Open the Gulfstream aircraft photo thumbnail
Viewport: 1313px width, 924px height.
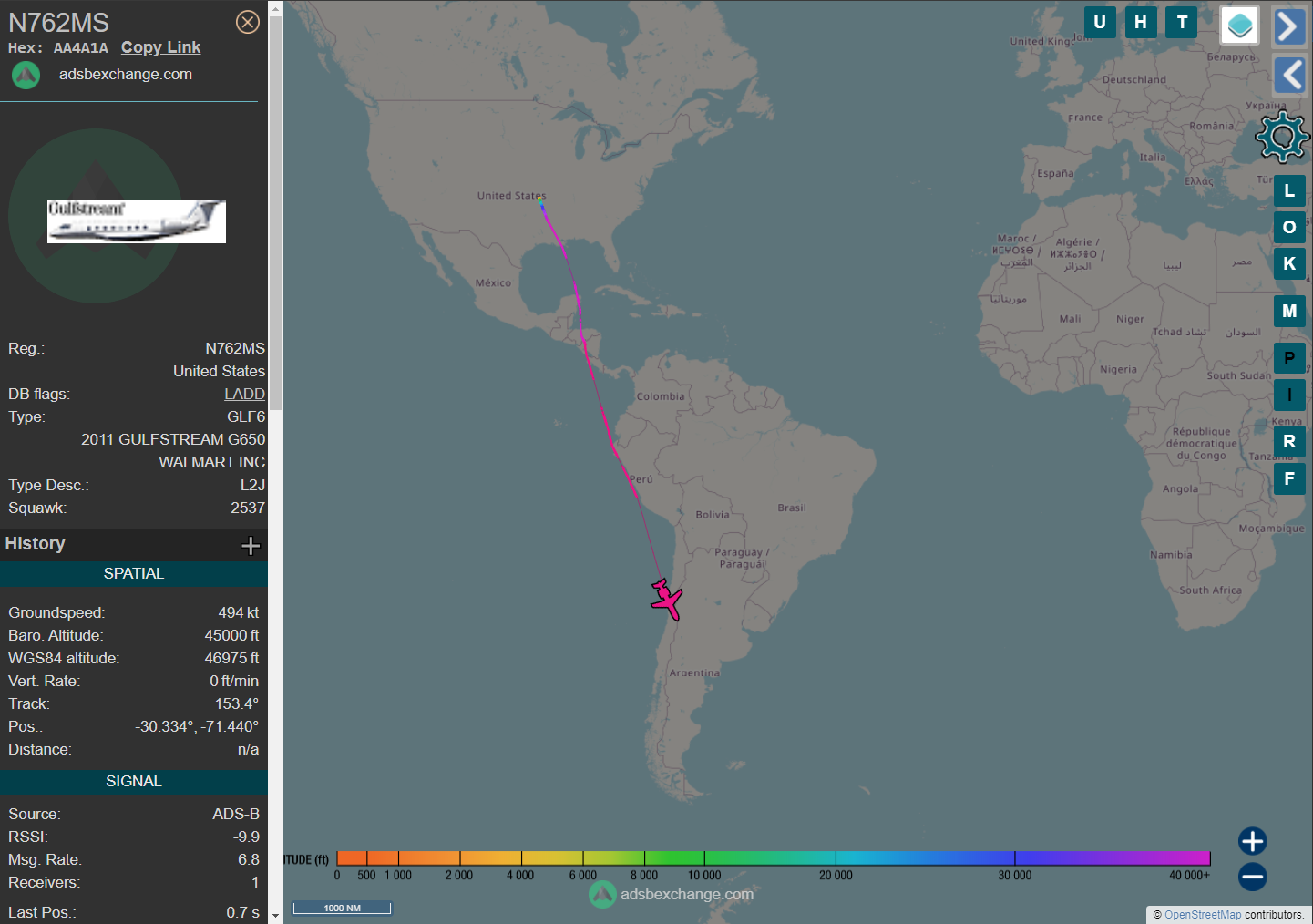pos(137,221)
